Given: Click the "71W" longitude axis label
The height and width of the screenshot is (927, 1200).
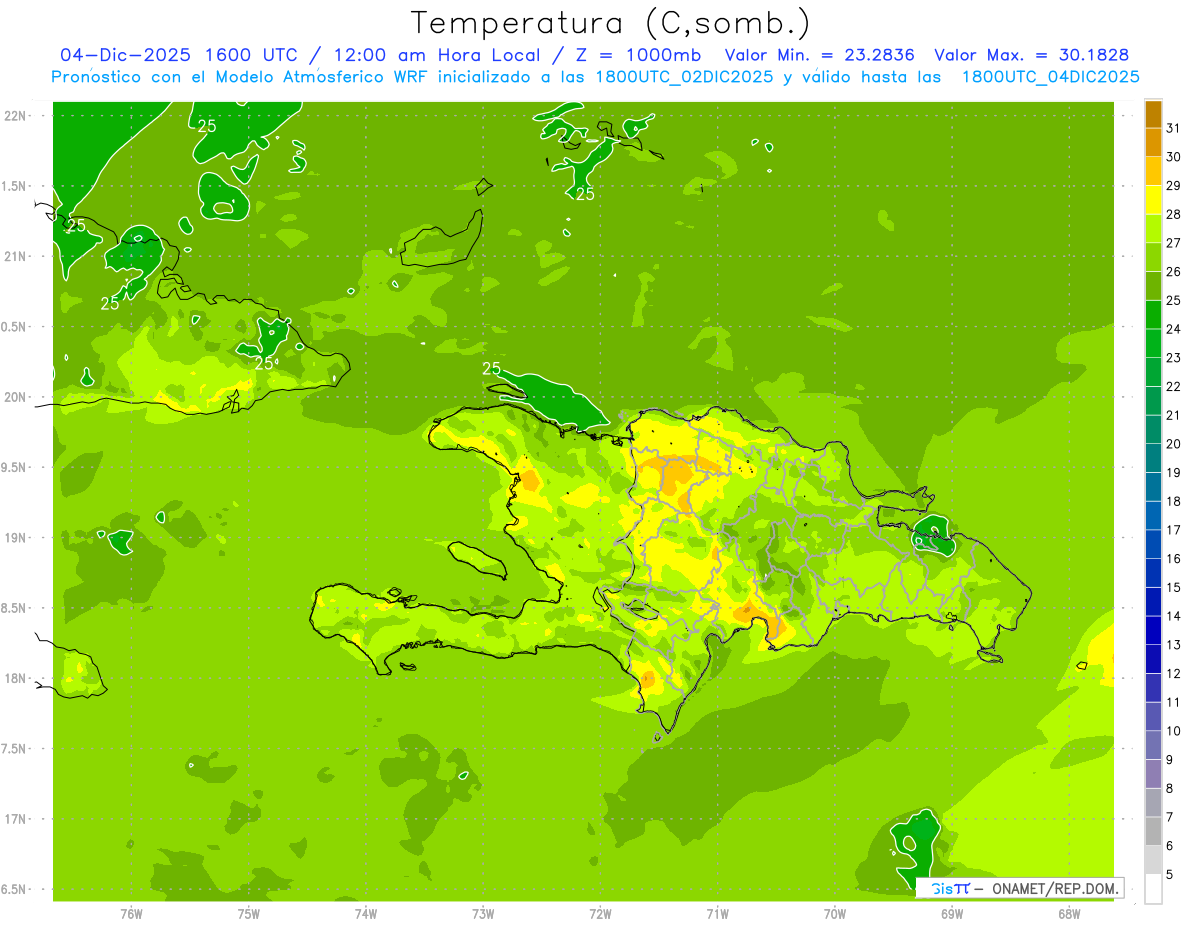Looking at the screenshot, I should coord(717,914).
